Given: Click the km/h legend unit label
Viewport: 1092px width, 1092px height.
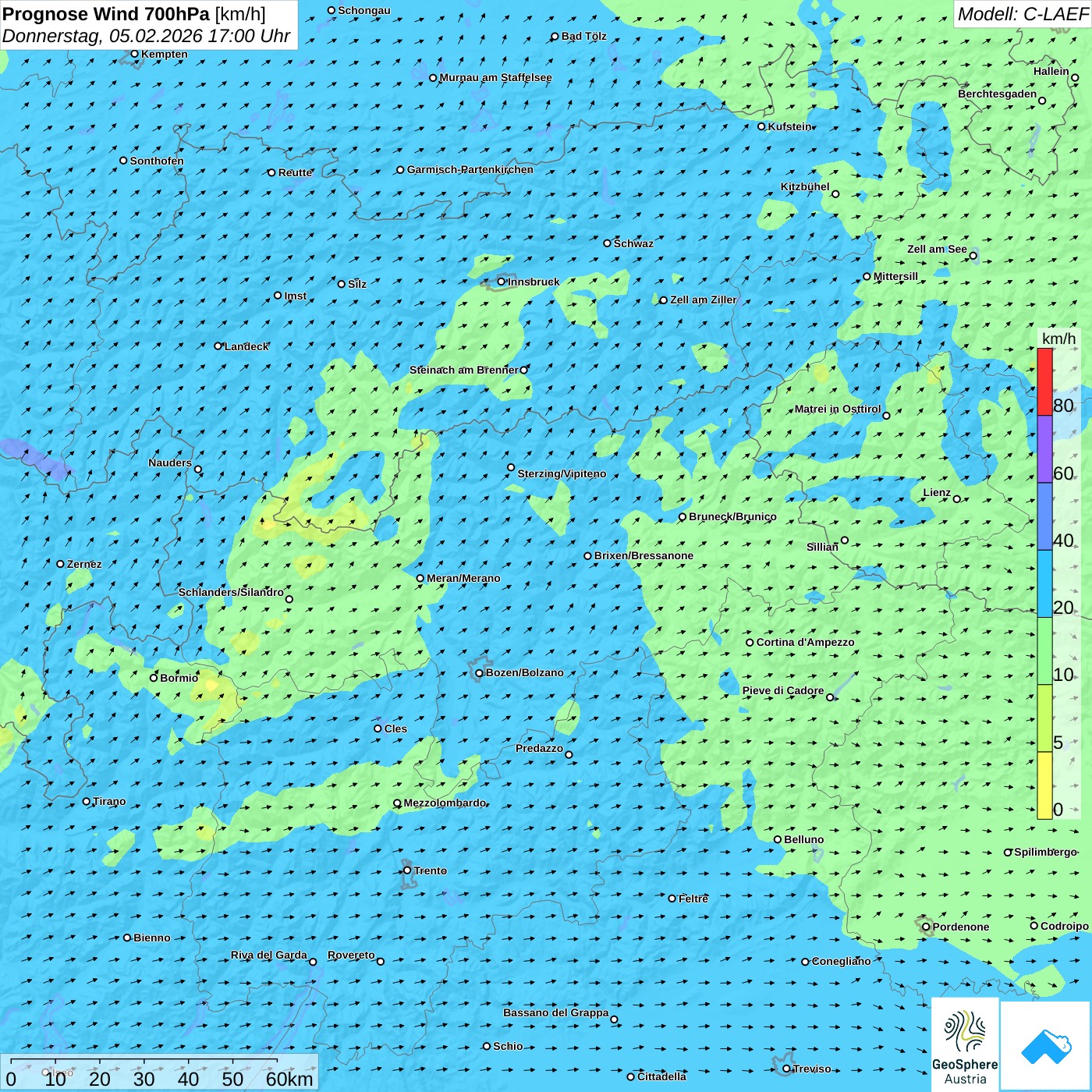Looking at the screenshot, I should 1058,339.
